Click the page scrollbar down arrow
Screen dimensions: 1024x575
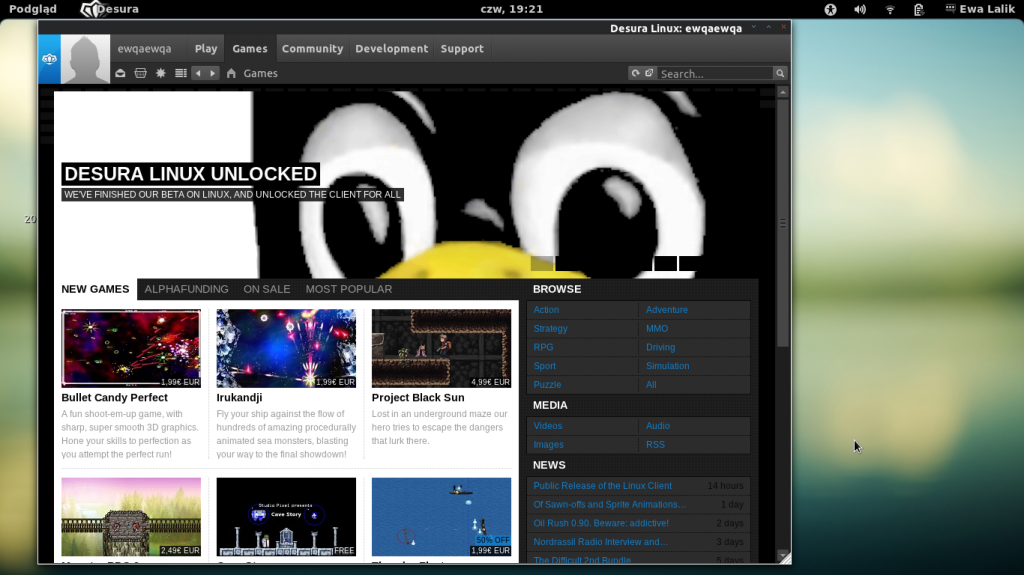783,556
